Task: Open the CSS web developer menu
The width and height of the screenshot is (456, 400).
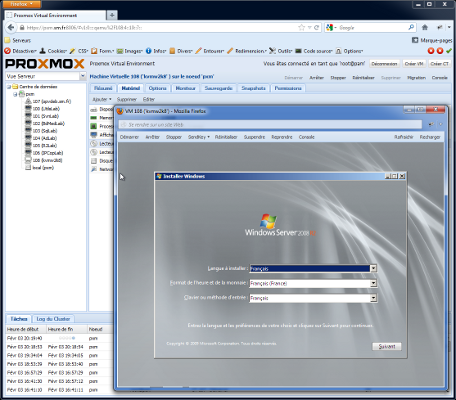Action: tap(79, 51)
